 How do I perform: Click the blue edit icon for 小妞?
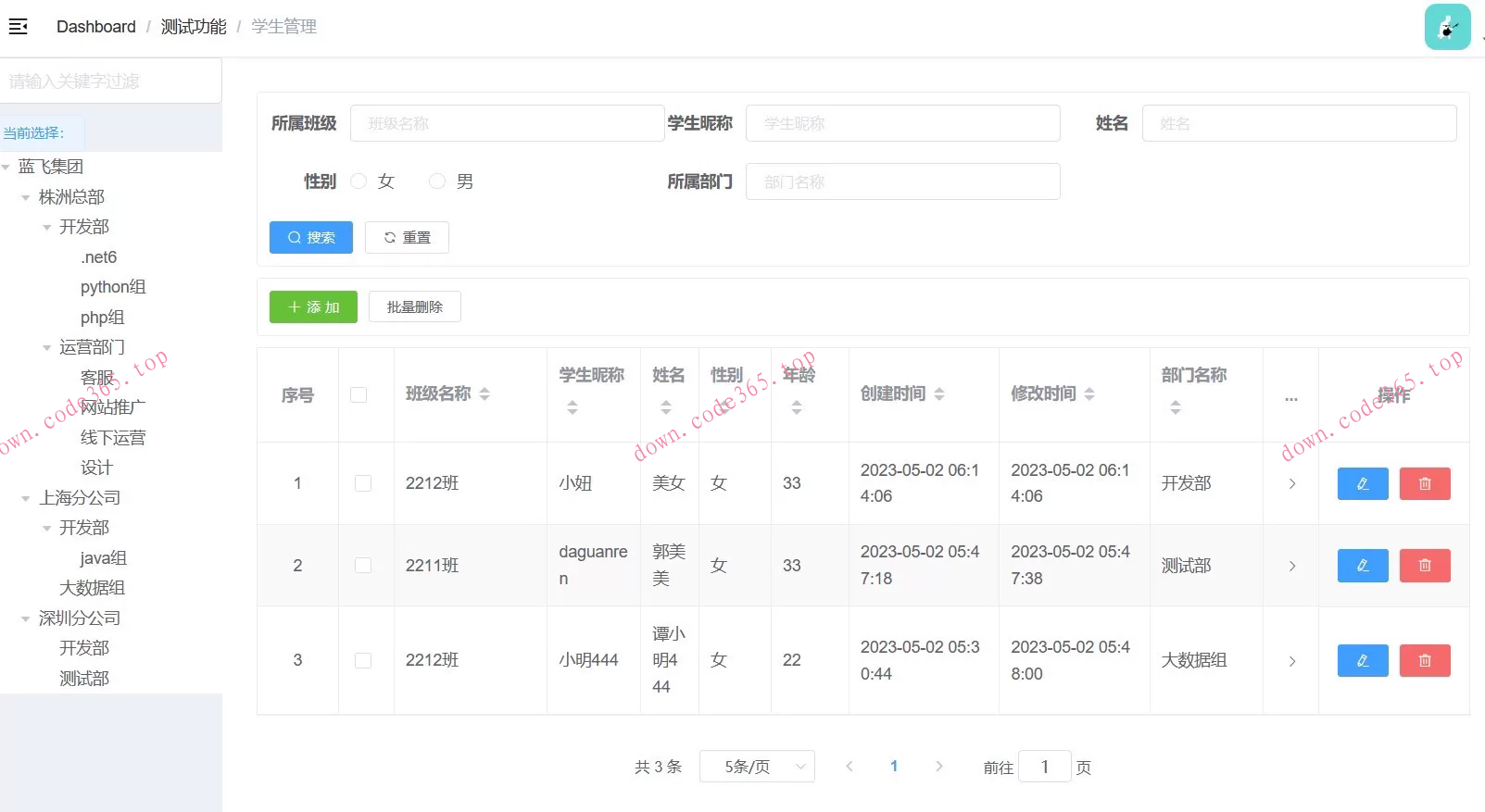1362,483
